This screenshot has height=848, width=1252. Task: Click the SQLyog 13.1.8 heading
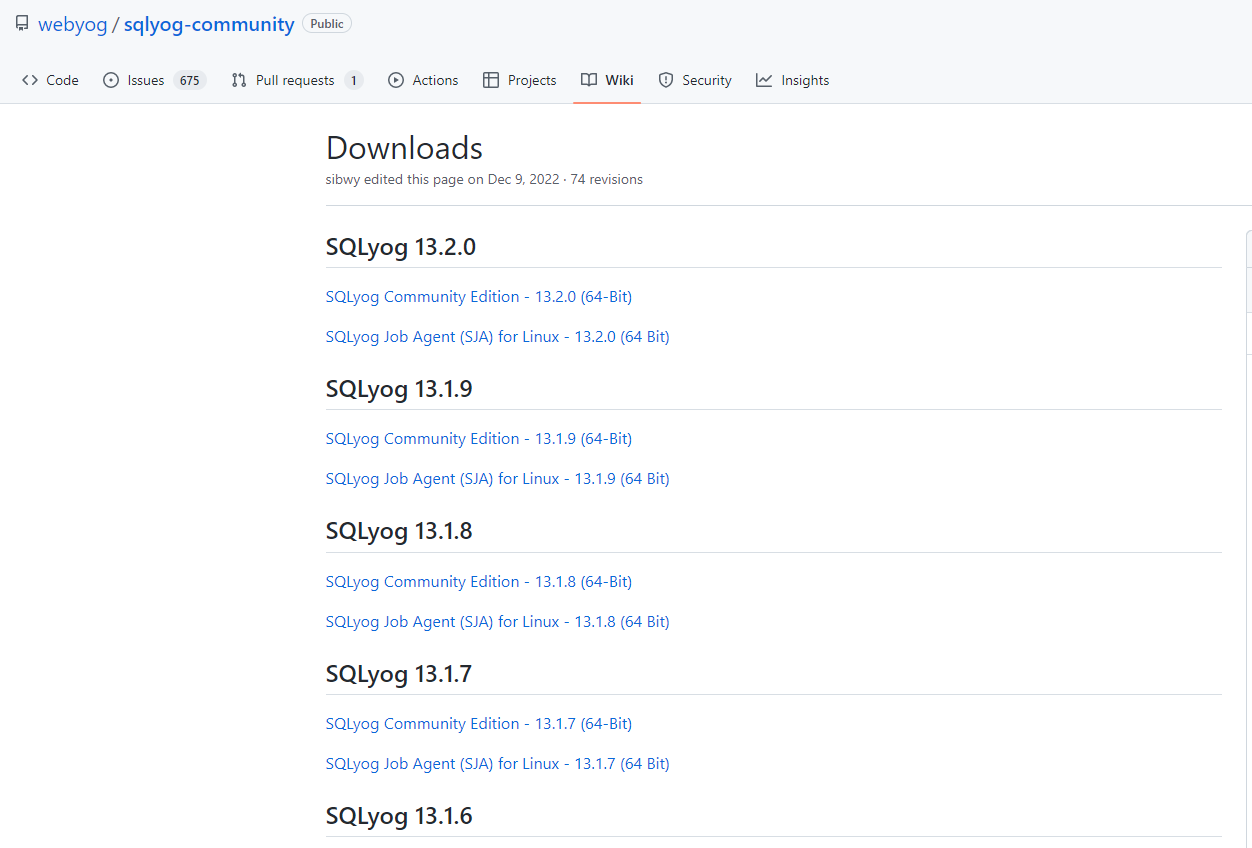pos(399,532)
